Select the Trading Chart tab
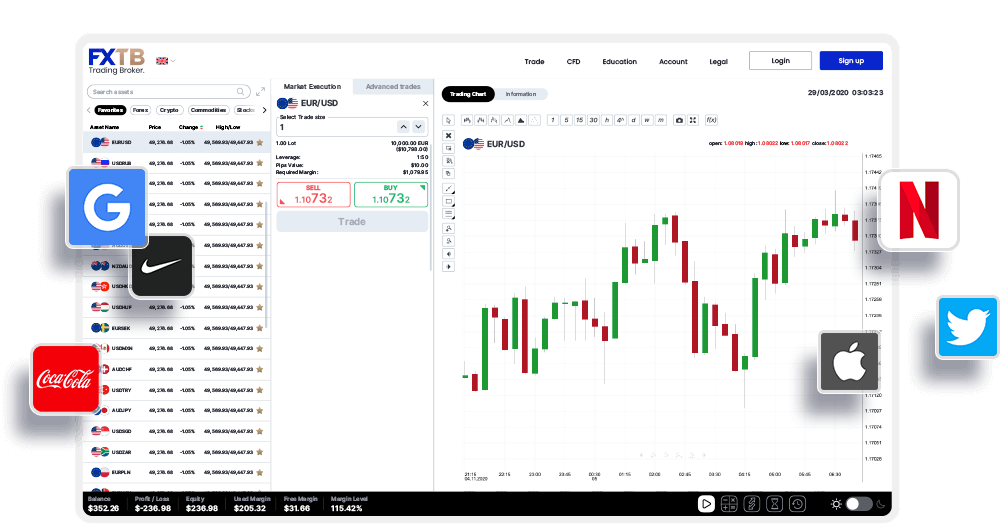Viewport: 1001px width, 524px height. click(x=468, y=94)
